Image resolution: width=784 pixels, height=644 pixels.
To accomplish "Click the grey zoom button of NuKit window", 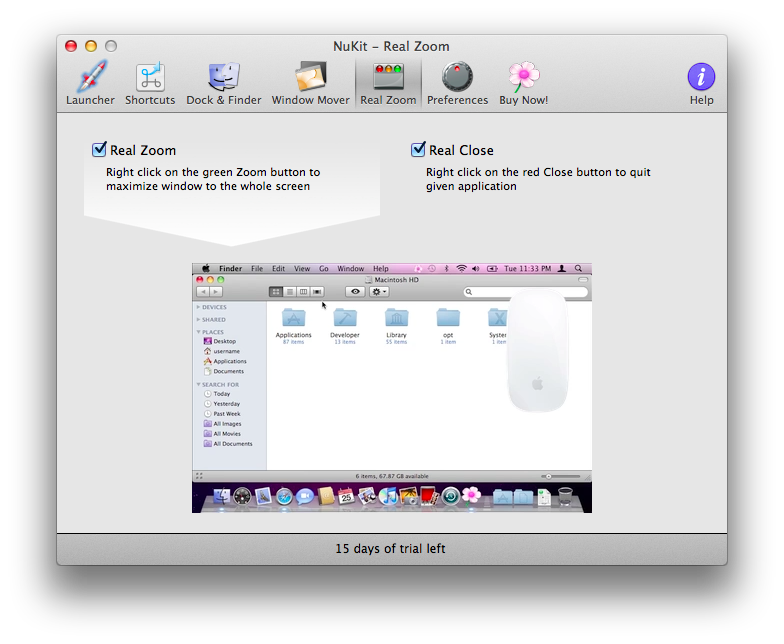I will point(111,46).
